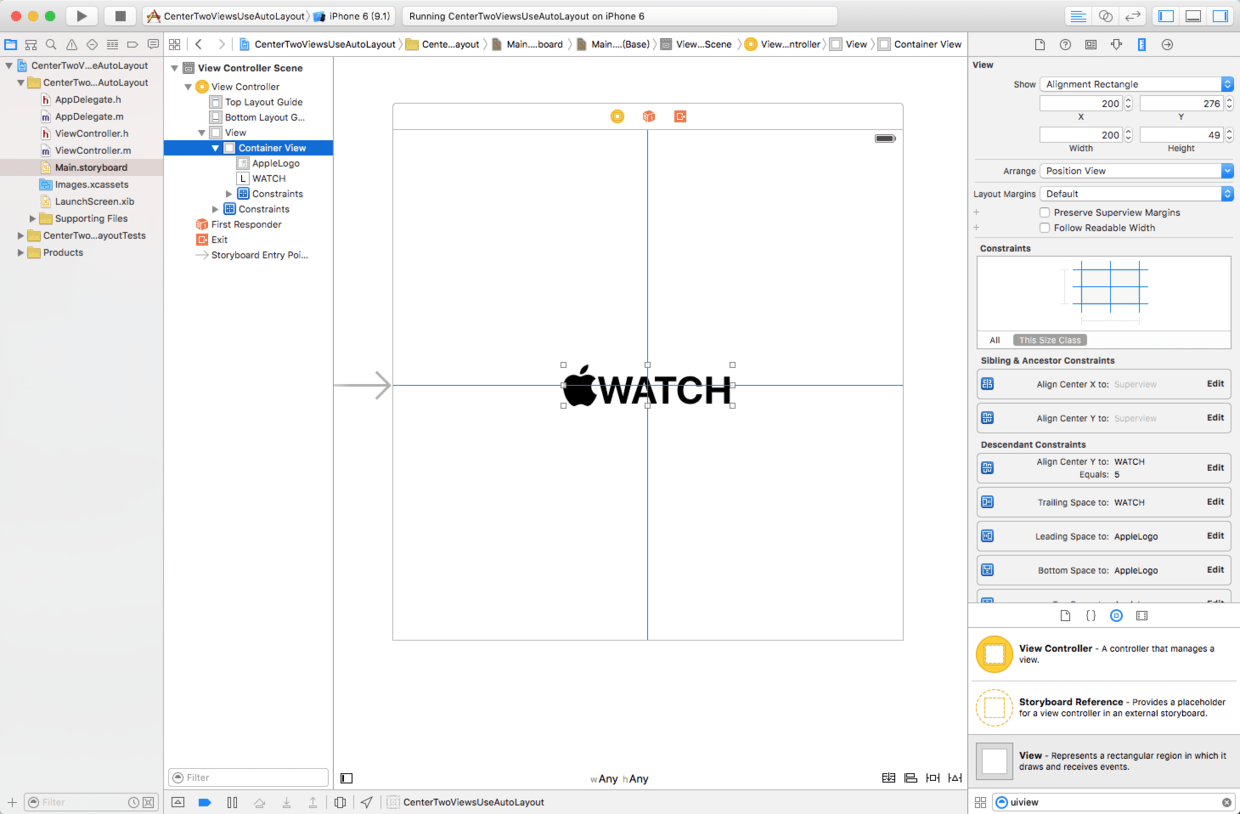Viewport: 1240px width, 814px height.
Task: Clear the uiview library search
Action: 1227,802
